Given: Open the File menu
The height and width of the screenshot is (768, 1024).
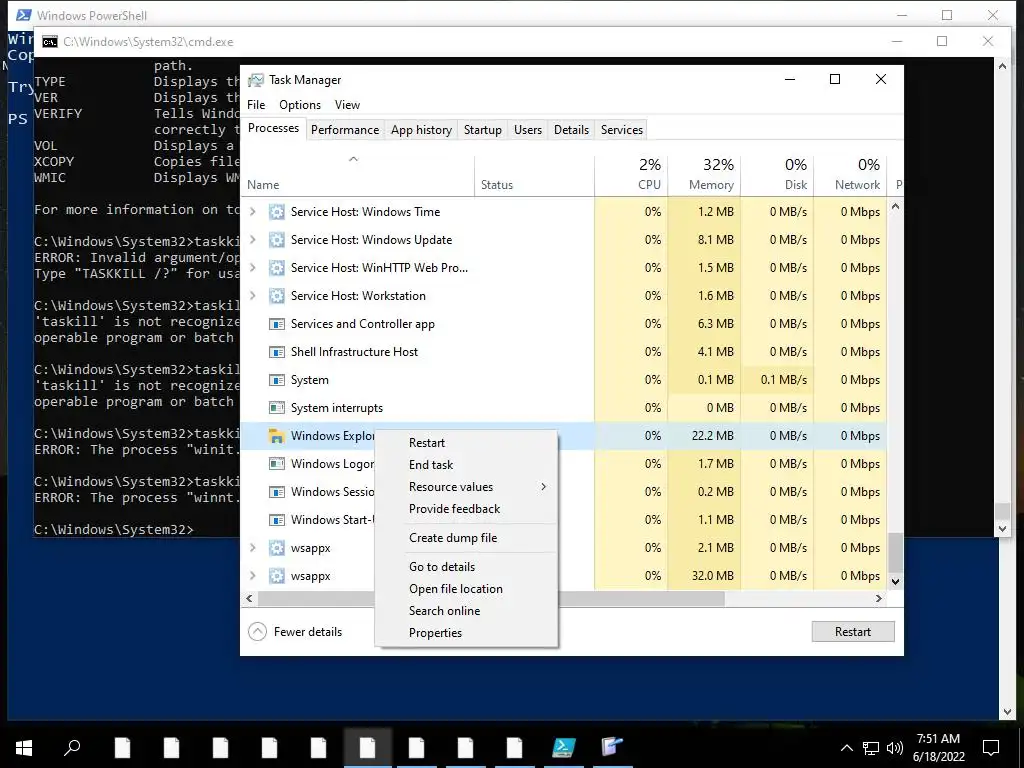Looking at the screenshot, I should tap(256, 105).
